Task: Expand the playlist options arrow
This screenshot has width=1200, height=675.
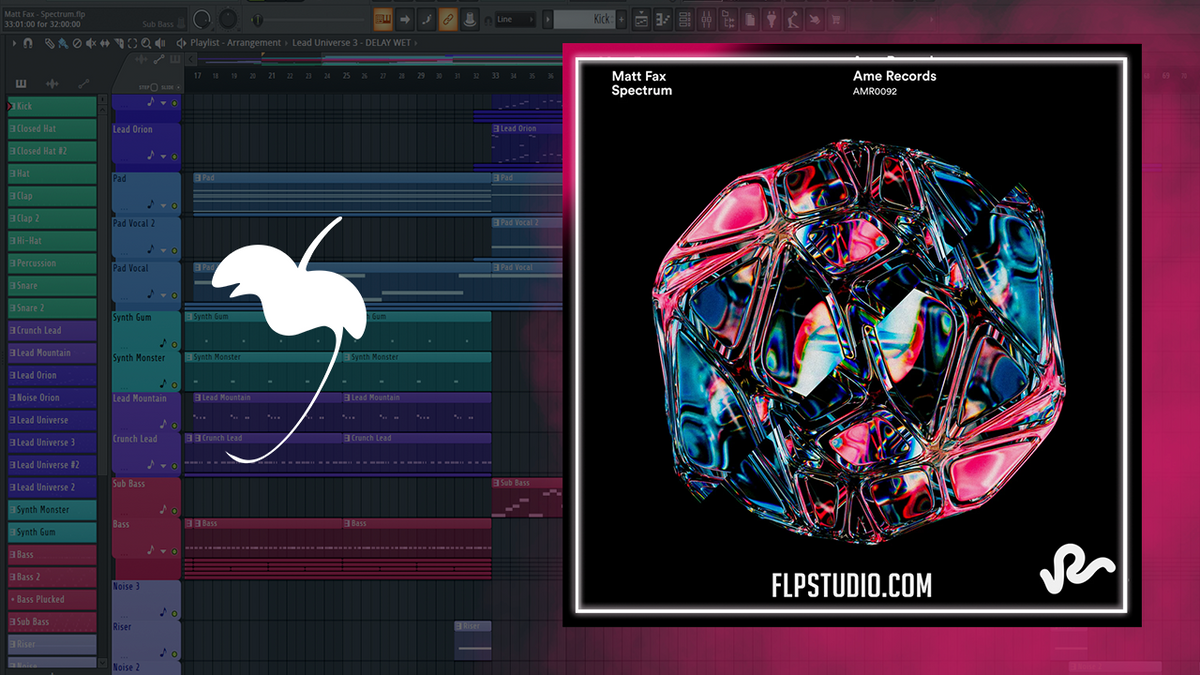Action: pos(14,42)
